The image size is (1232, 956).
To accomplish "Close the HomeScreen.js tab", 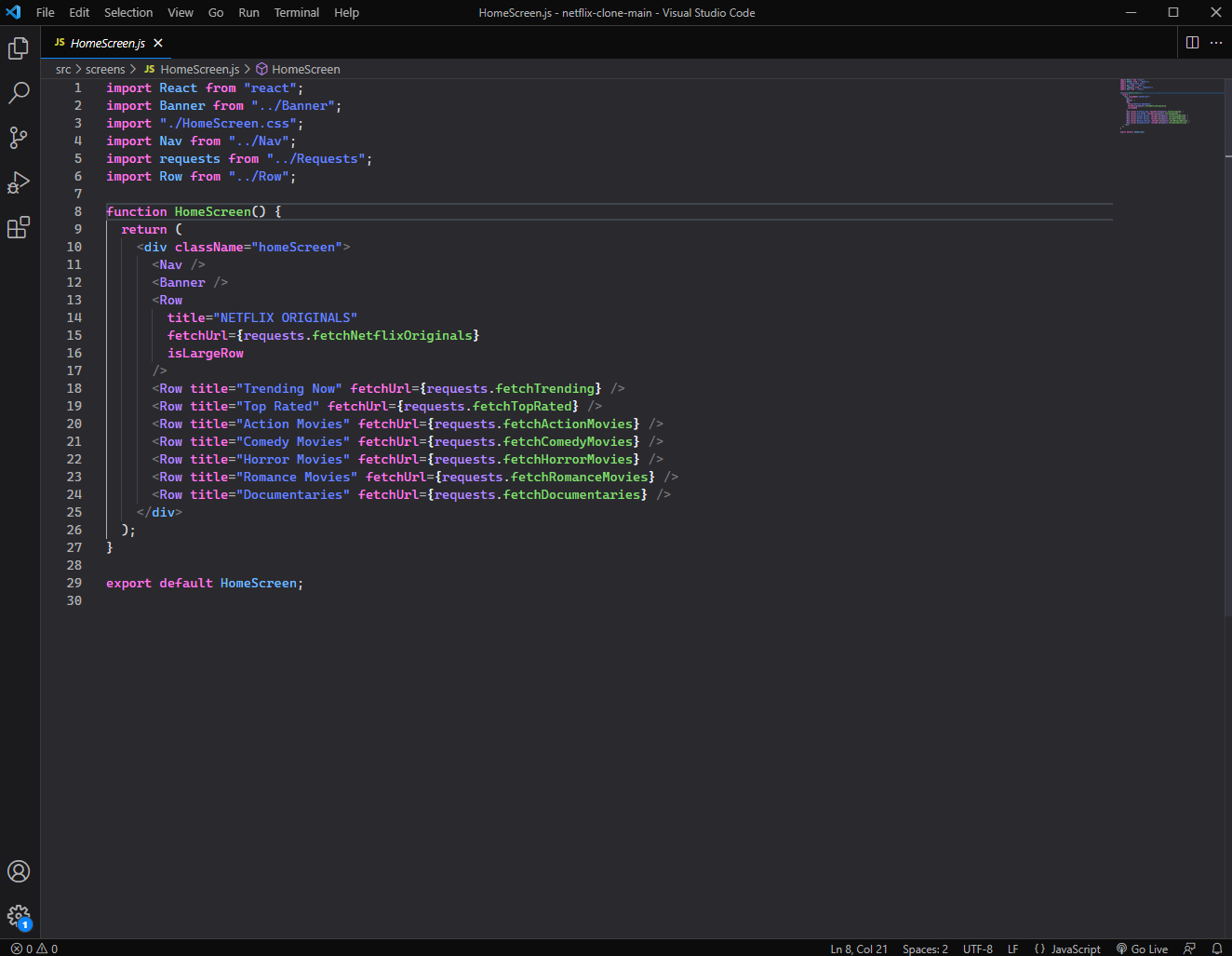I will click(x=158, y=43).
